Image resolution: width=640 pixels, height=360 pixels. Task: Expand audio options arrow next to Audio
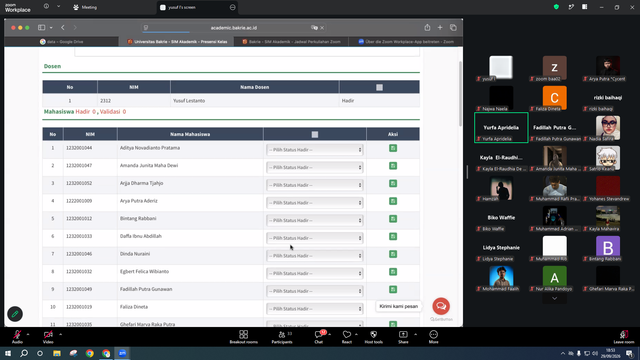point(28,334)
